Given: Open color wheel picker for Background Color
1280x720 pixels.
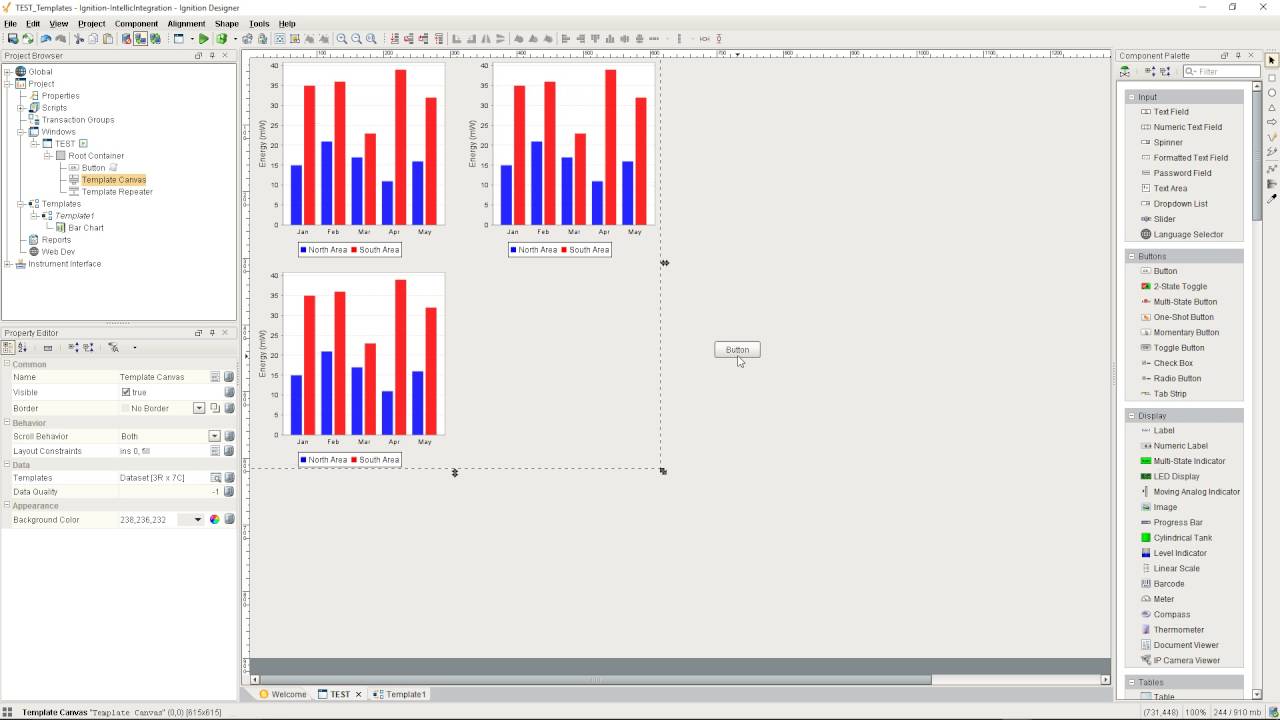Looking at the screenshot, I should (214, 520).
